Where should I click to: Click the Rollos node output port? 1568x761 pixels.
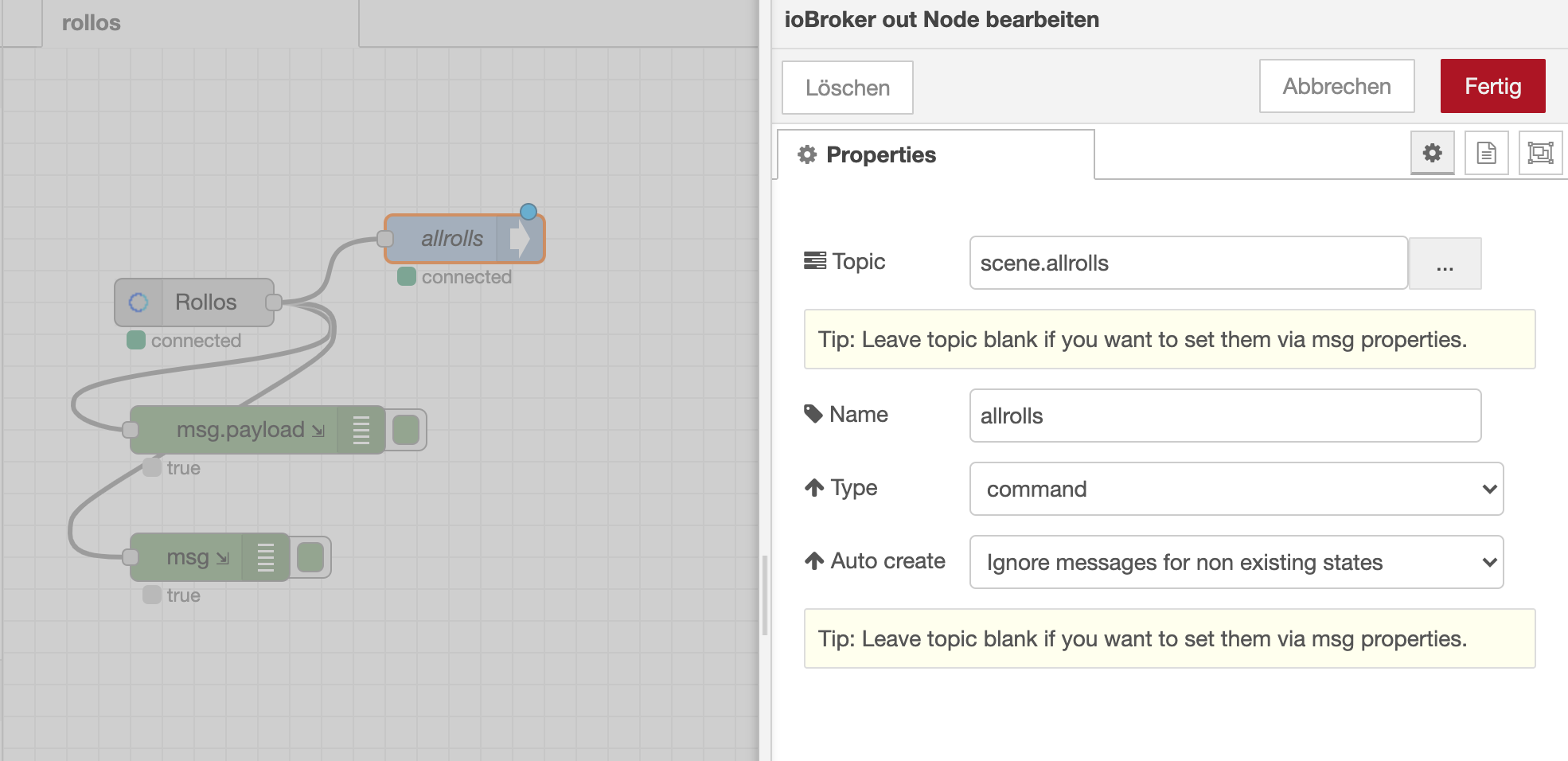pyautogui.click(x=274, y=302)
